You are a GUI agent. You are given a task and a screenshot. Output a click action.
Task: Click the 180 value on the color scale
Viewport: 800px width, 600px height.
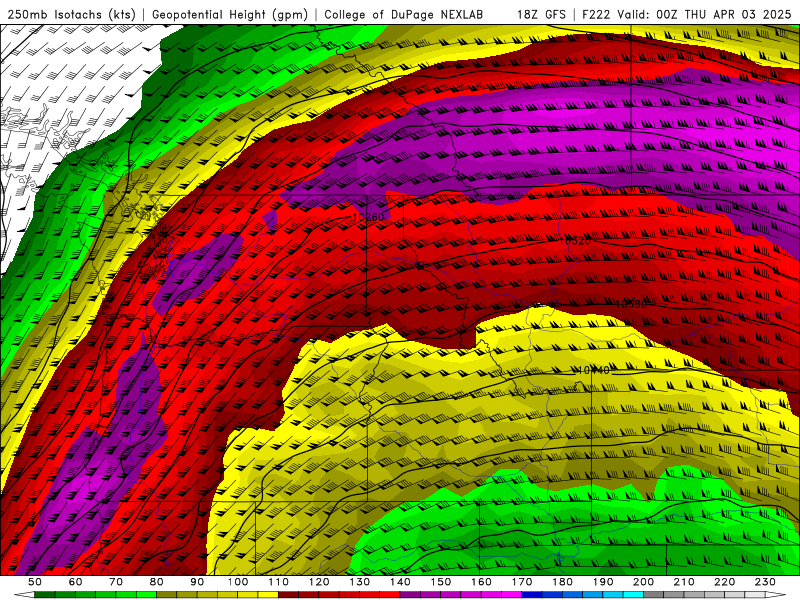pyautogui.click(x=563, y=582)
